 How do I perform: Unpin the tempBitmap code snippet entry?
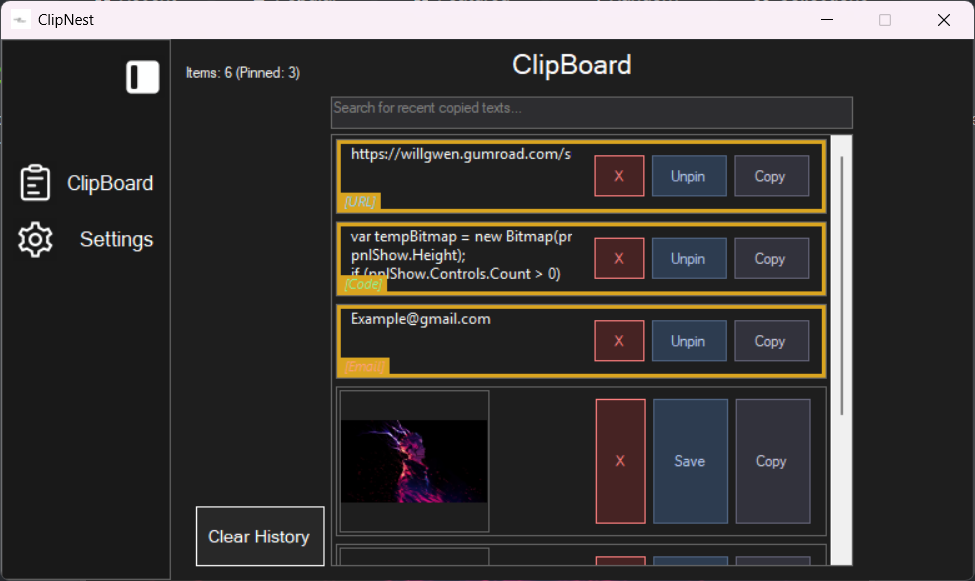[x=688, y=258]
